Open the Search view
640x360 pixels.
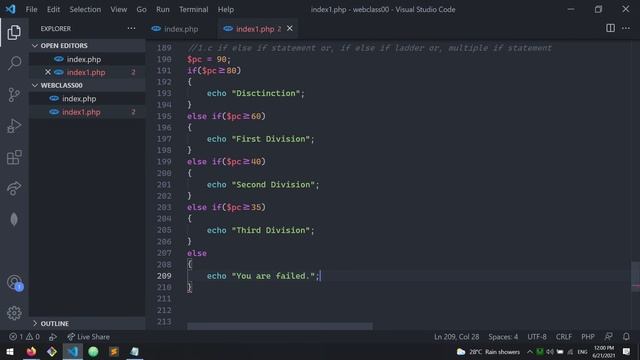(x=14, y=63)
